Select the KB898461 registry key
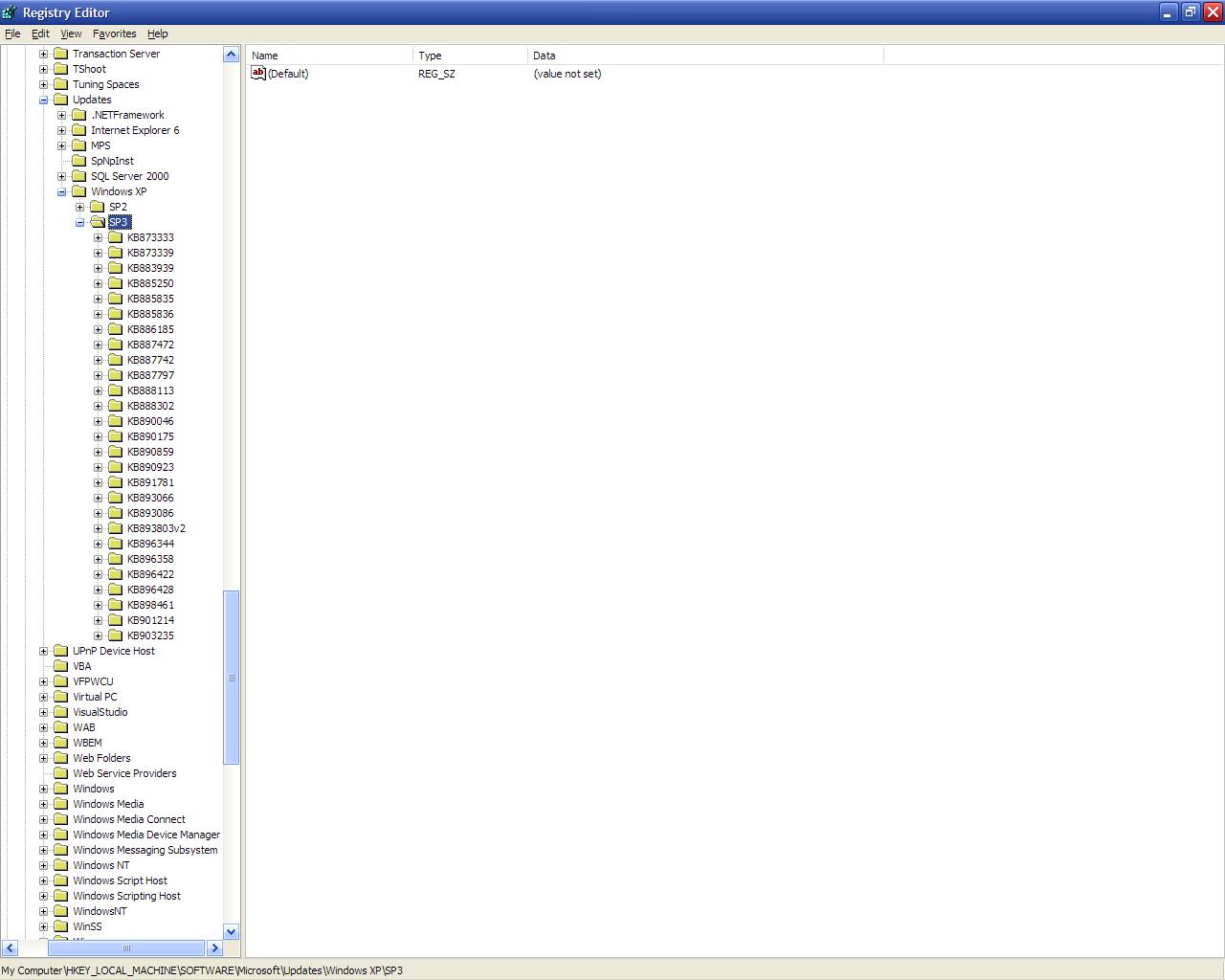Image resolution: width=1225 pixels, height=980 pixels. pos(150,605)
